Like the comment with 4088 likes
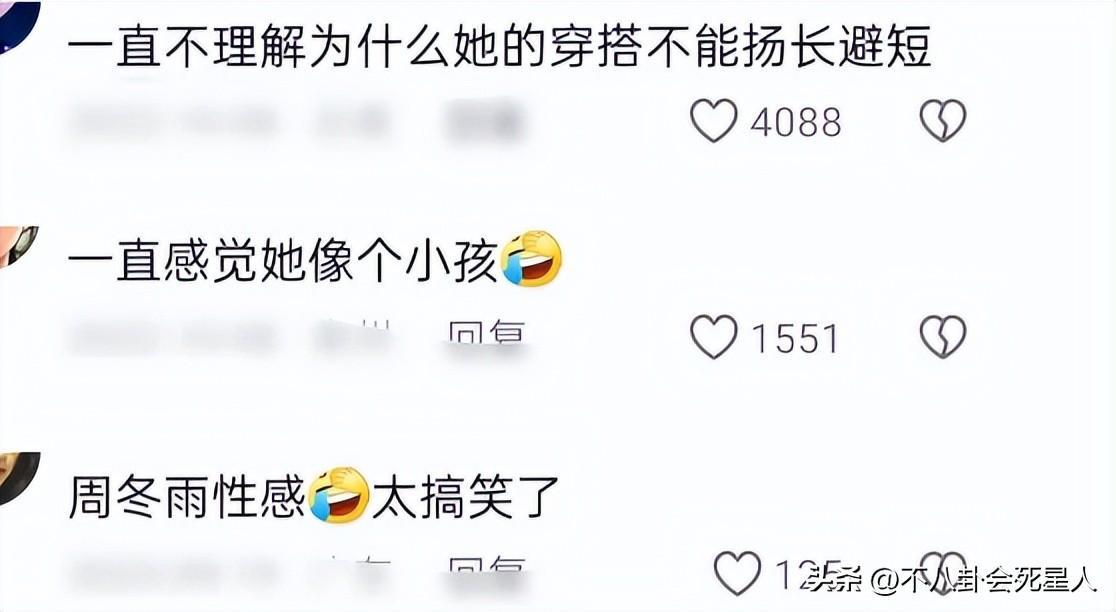Viewport: 1116px width, 612px height. 713,120
